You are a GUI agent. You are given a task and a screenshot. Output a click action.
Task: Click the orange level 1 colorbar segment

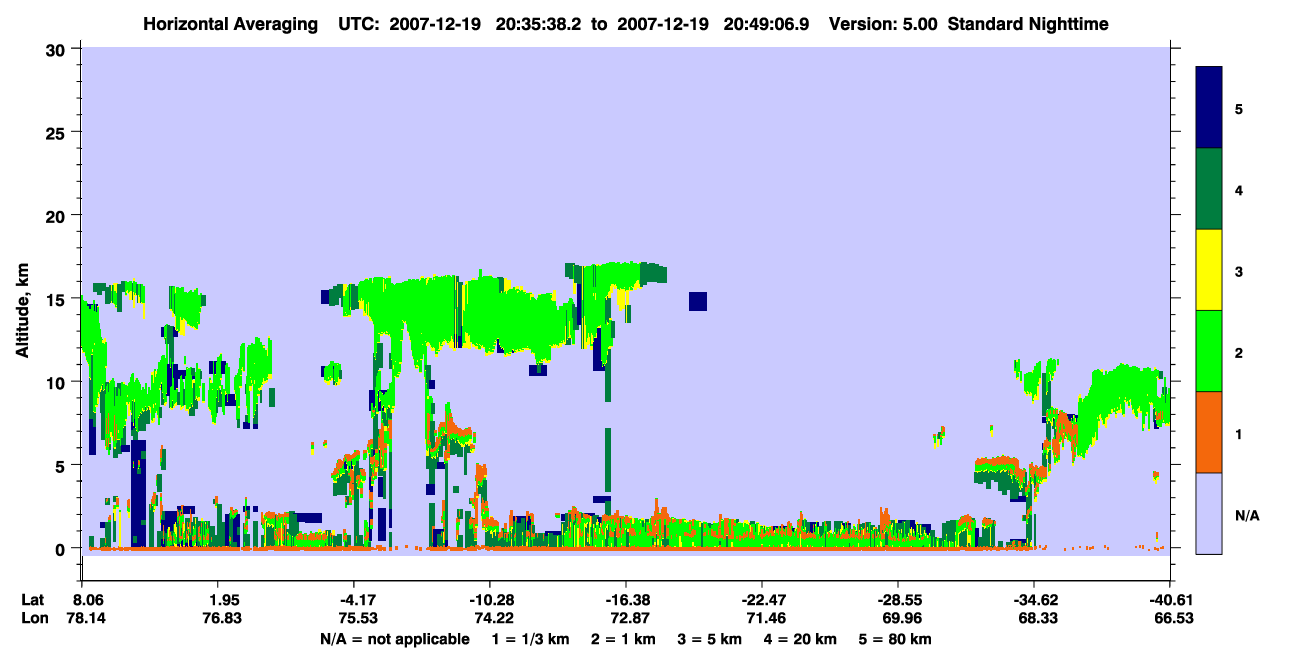click(x=1209, y=432)
